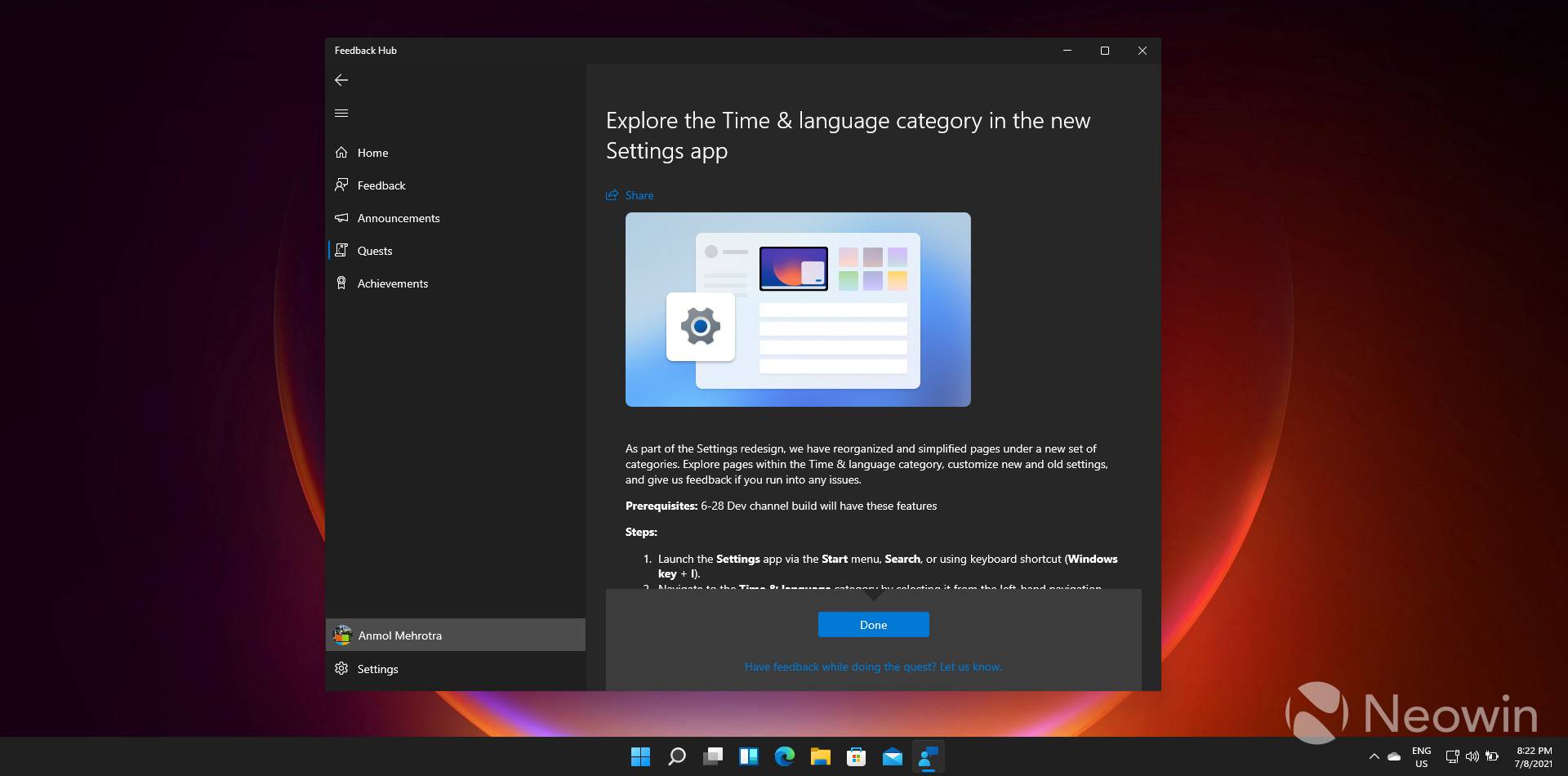Click the Settings gear icon in sidebar
Screen dimensions: 1568x776
341,669
